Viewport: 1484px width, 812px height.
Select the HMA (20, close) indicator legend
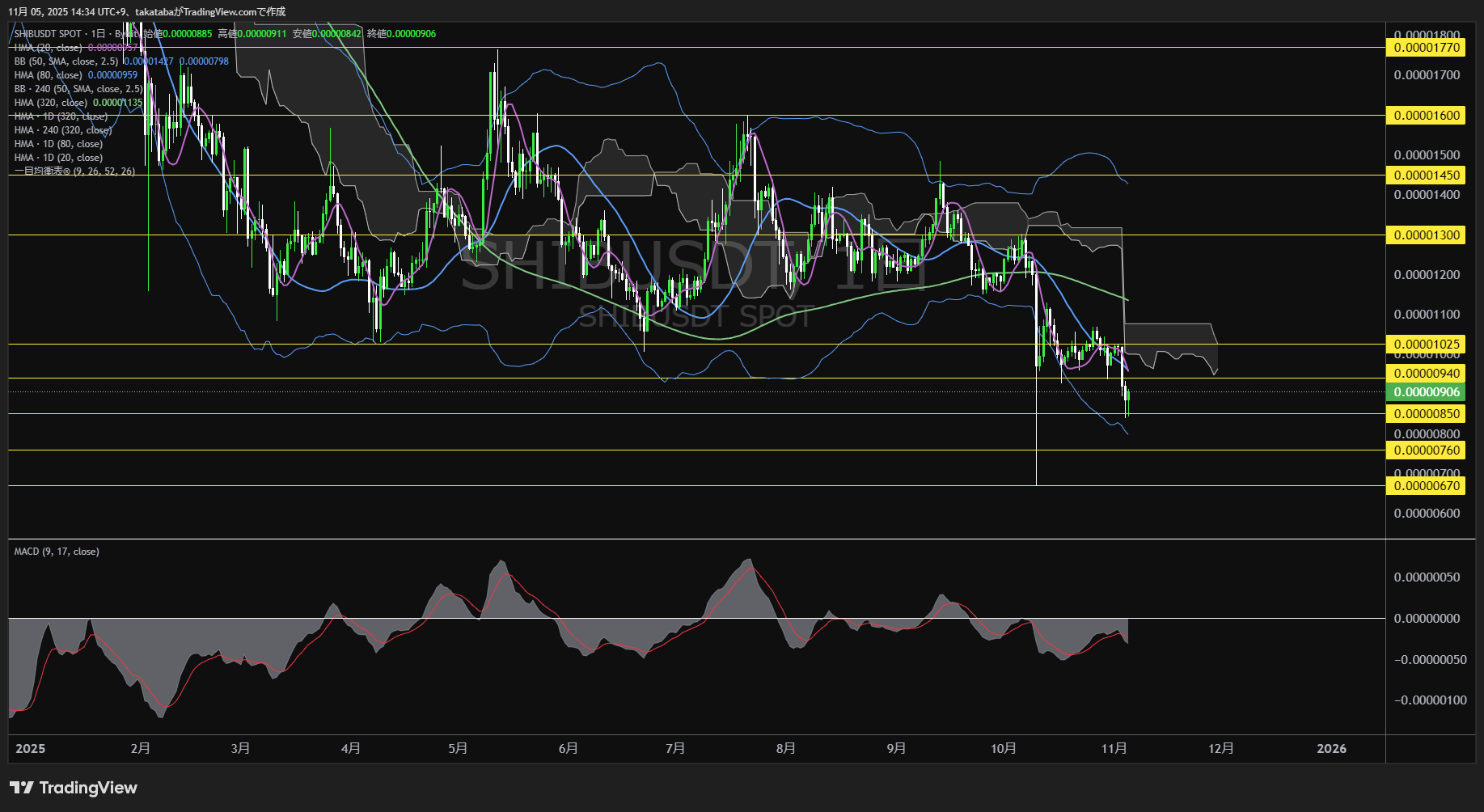coord(49,48)
